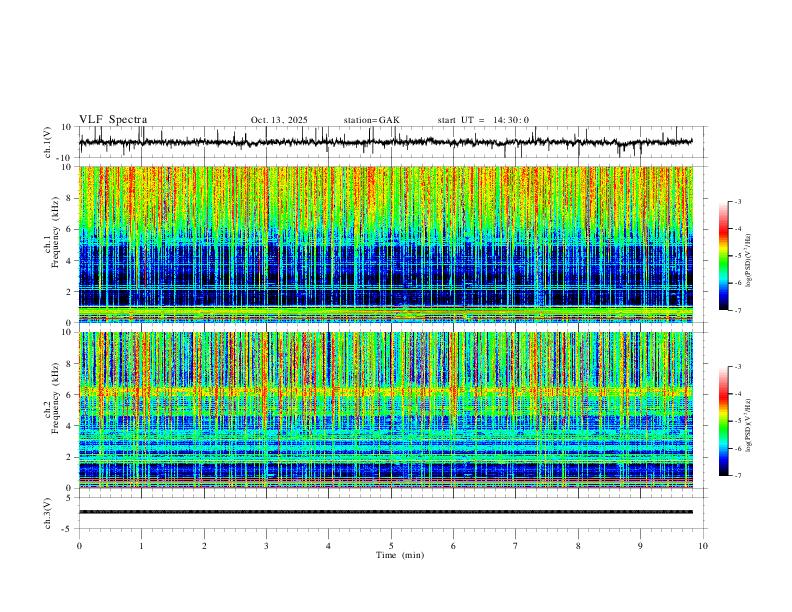Click the 10 minute tick label

coord(703,546)
